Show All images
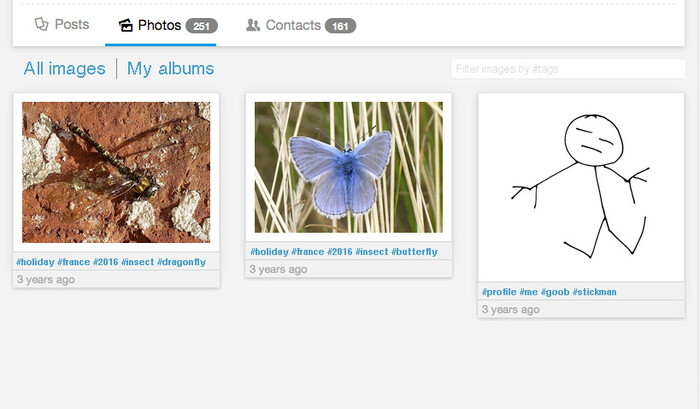700x409 pixels. click(x=64, y=69)
